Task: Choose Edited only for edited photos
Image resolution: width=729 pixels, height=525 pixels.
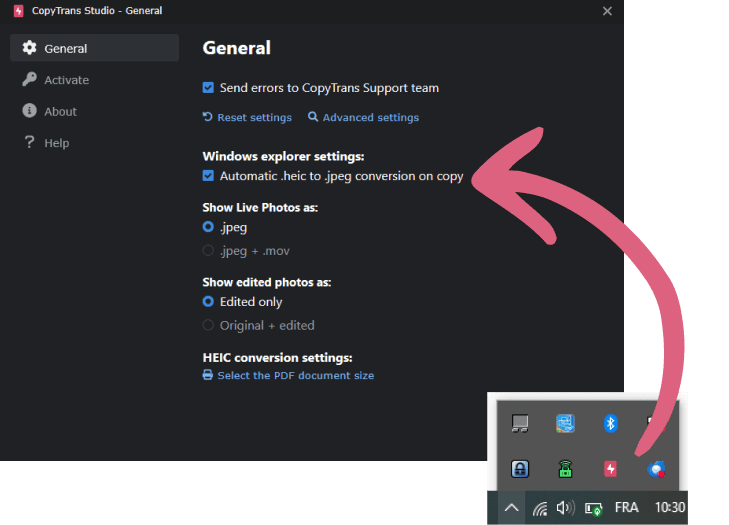Action: pos(208,302)
